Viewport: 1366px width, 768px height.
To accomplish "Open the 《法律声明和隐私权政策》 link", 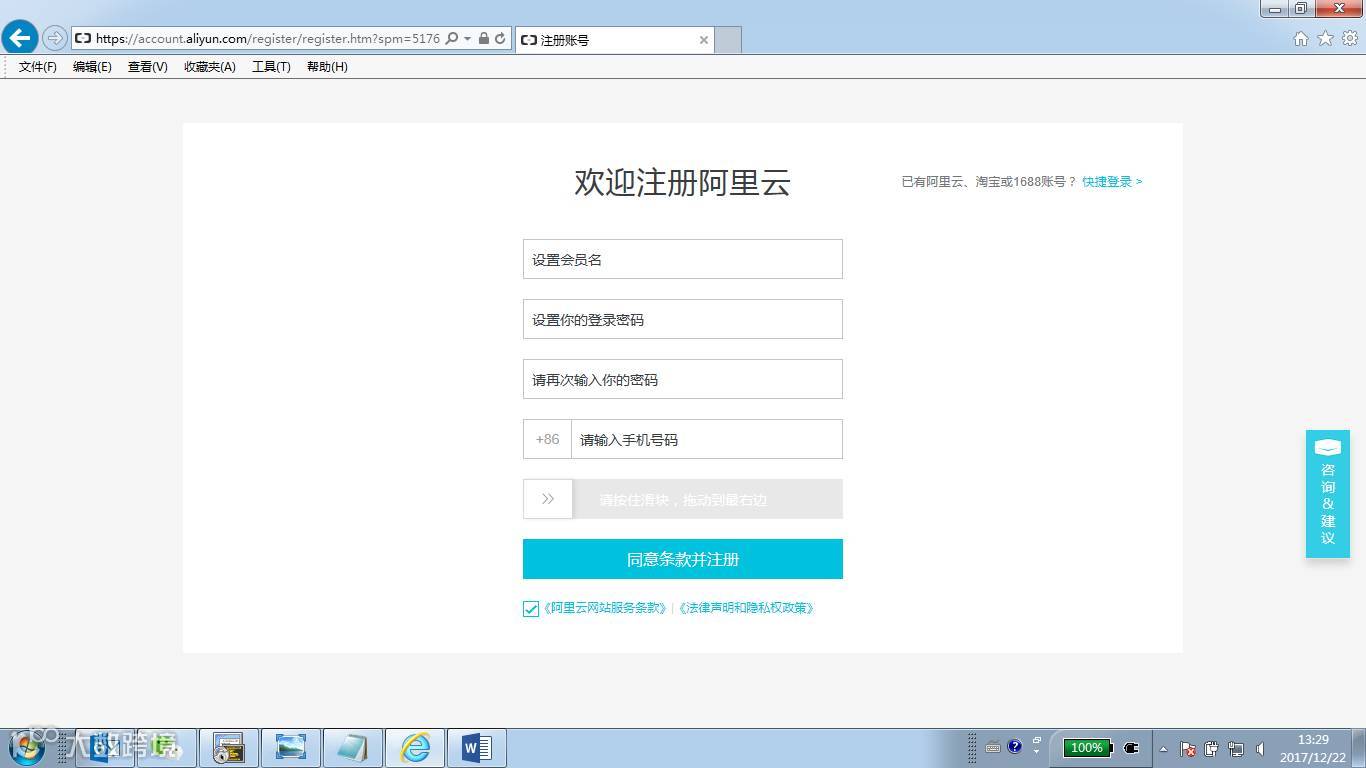I will (x=746, y=608).
